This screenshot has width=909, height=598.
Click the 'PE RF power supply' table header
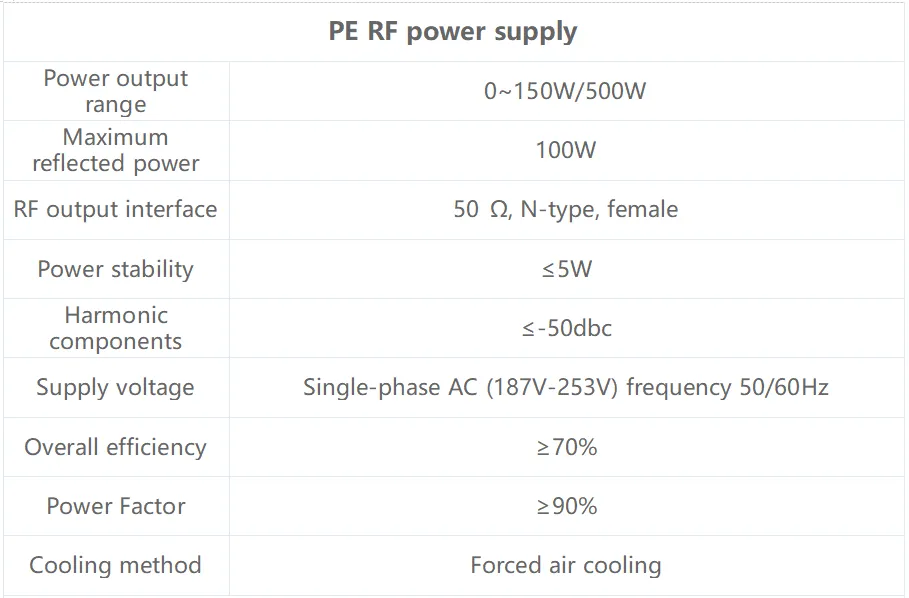click(x=453, y=32)
